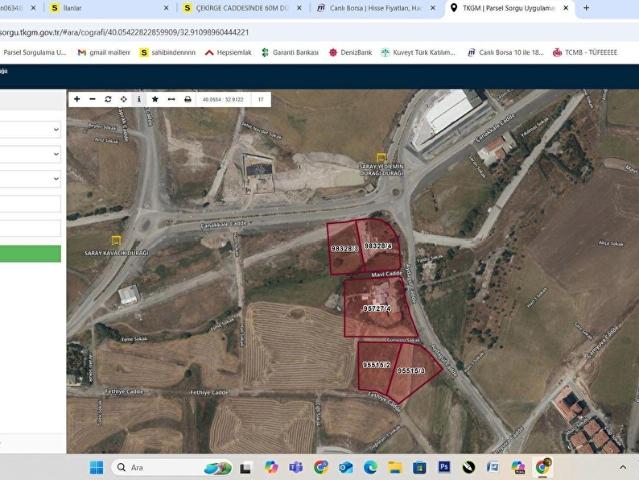Screen dimensions: 639x480
Task: Click the Saray Vedemin Durağı bus stop icon
Action: tap(381, 157)
